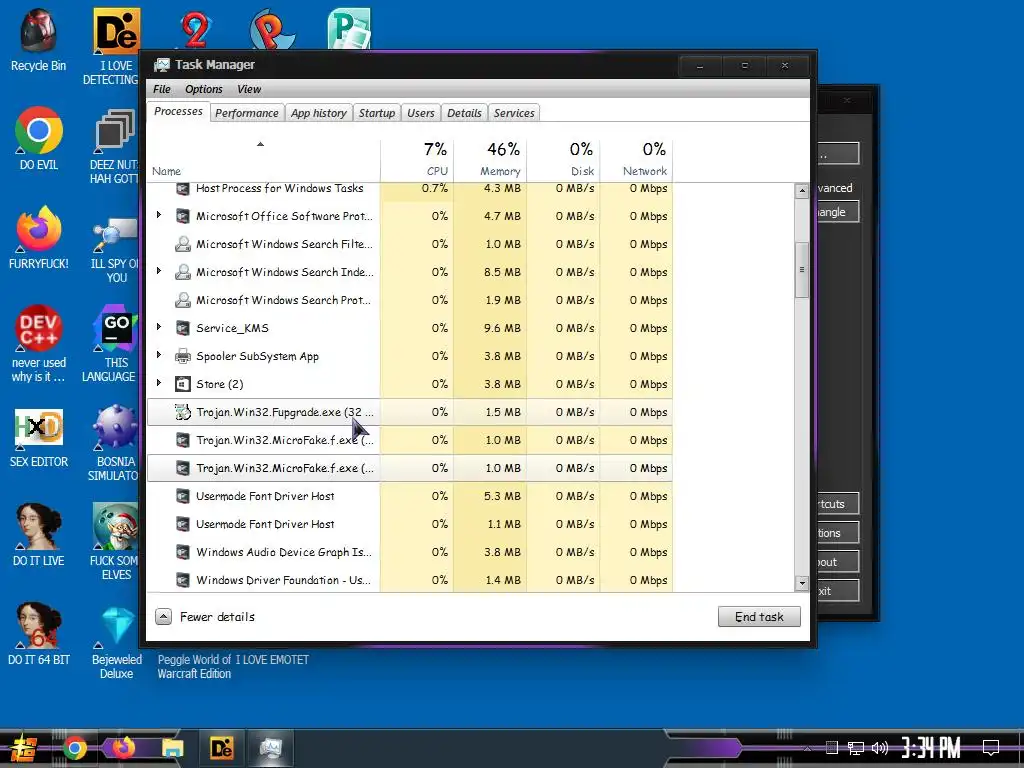The width and height of the screenshot is (1024, 768).
Task: Switch to the De app on the taskbar
Action: [x=221, y=748]
